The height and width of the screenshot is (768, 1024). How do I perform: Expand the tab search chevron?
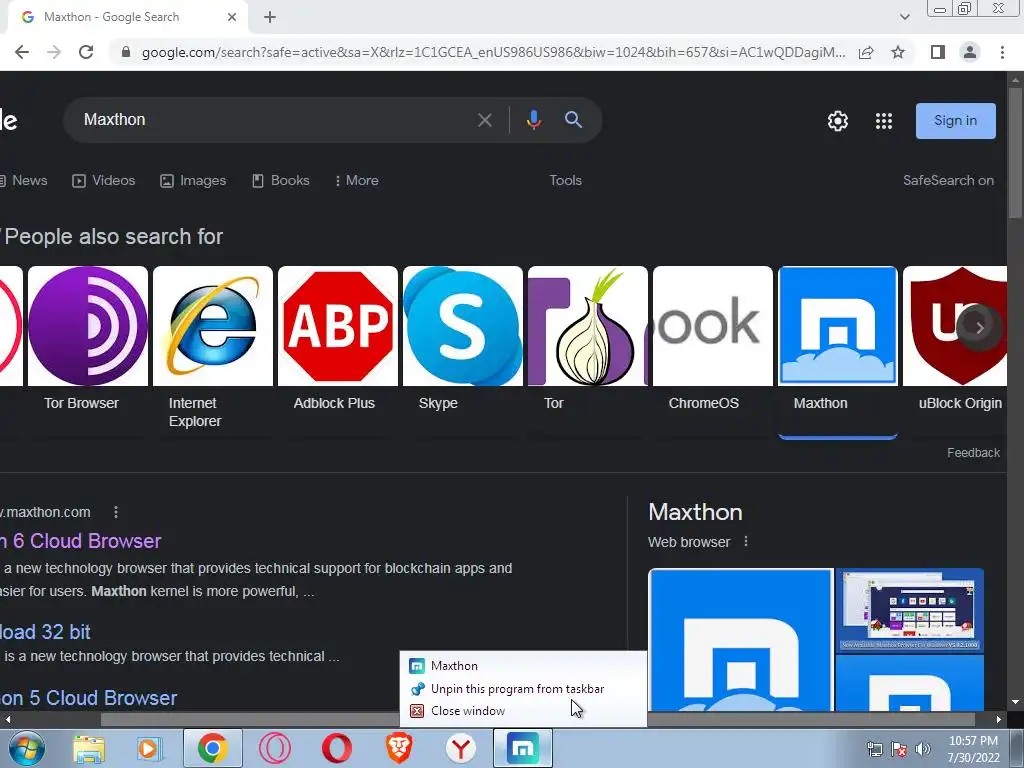[904, 17]
